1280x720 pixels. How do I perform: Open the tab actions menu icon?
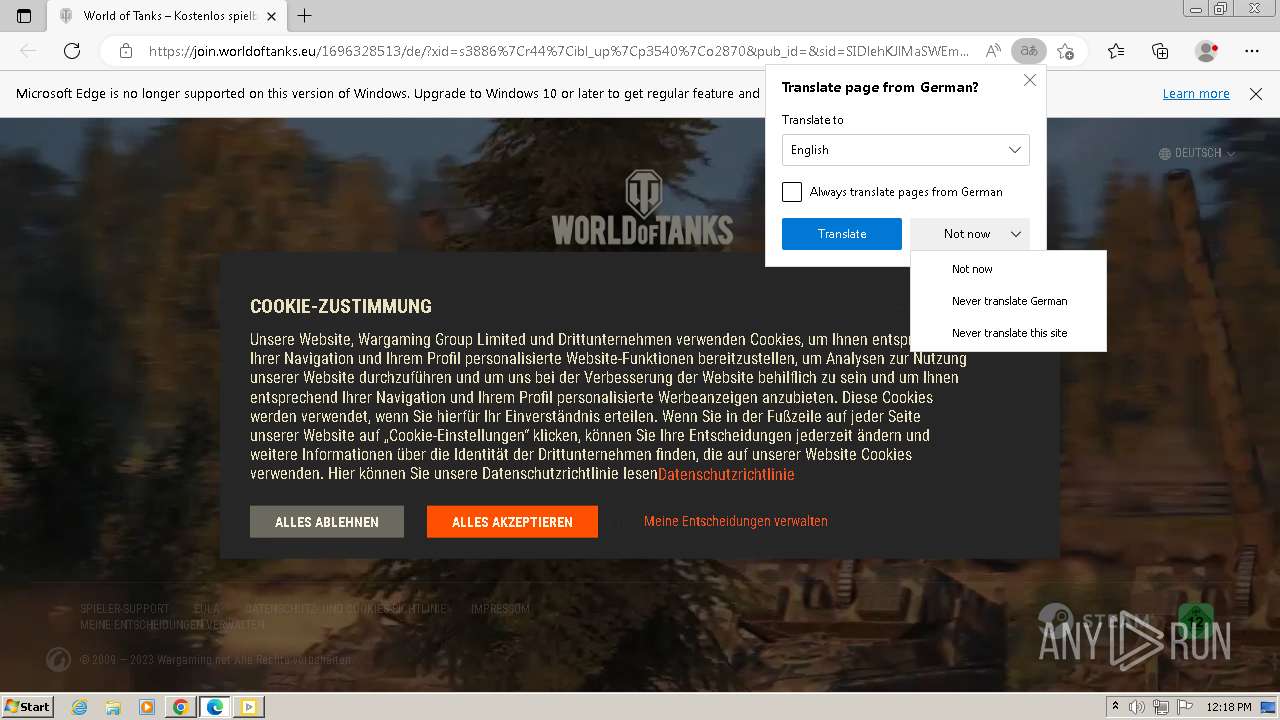click(24, 15)
